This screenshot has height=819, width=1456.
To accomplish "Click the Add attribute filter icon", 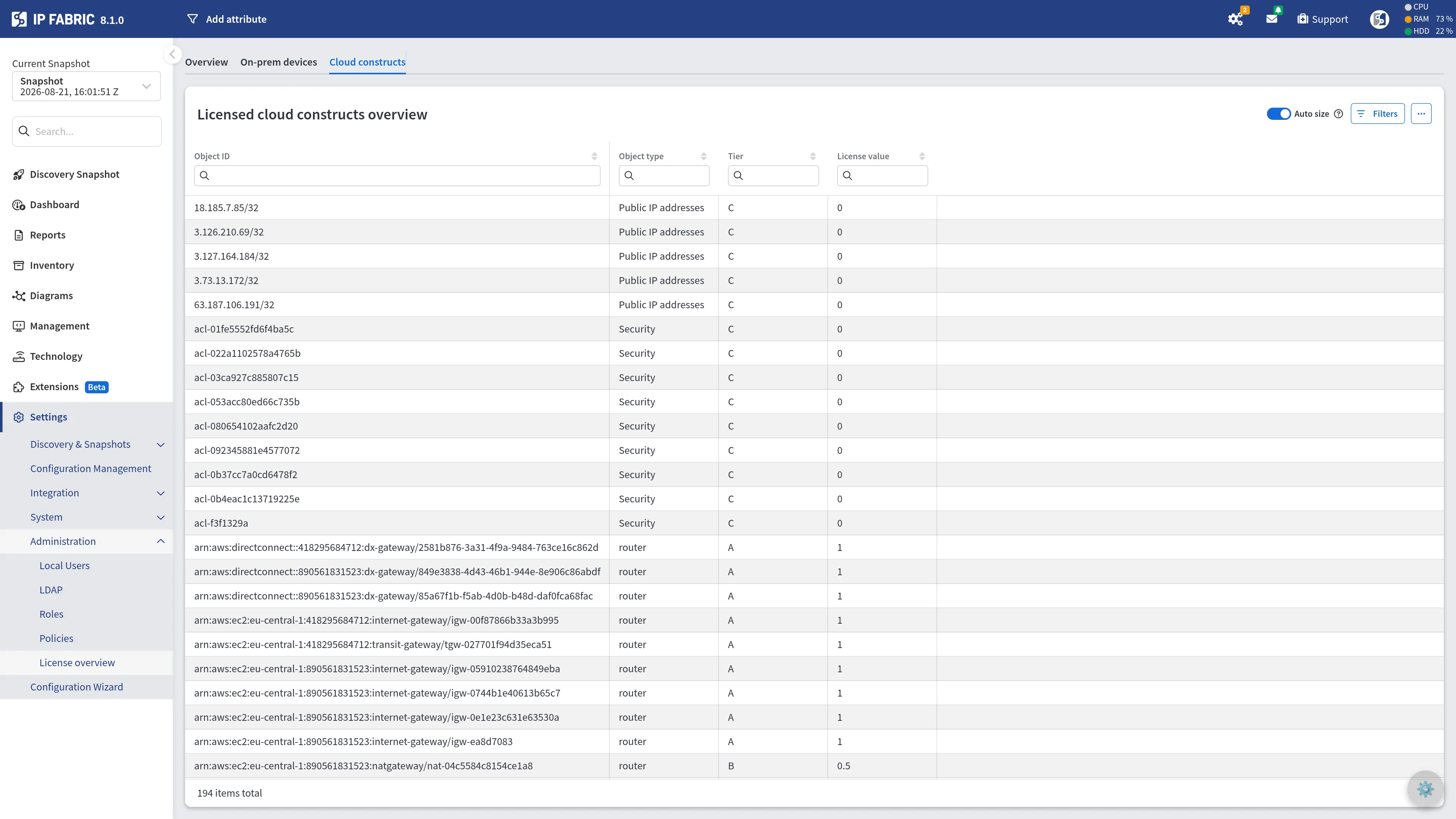I will pyautogui.click(x=193, y=19).
